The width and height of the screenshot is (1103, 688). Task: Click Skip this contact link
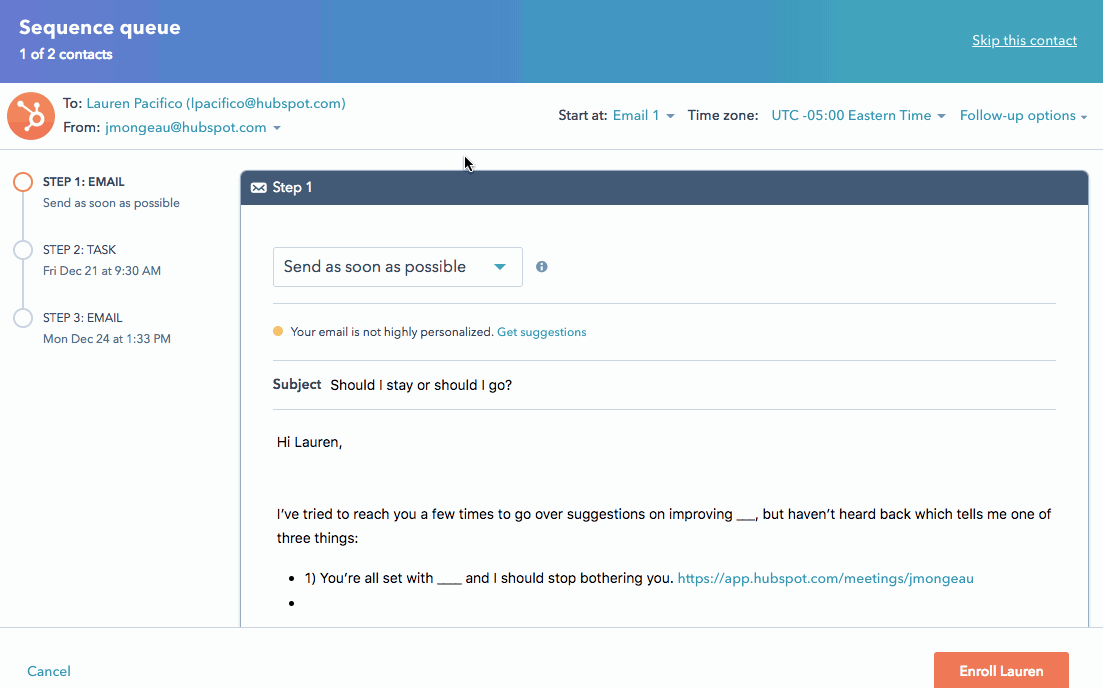[x=1024, y=41]
